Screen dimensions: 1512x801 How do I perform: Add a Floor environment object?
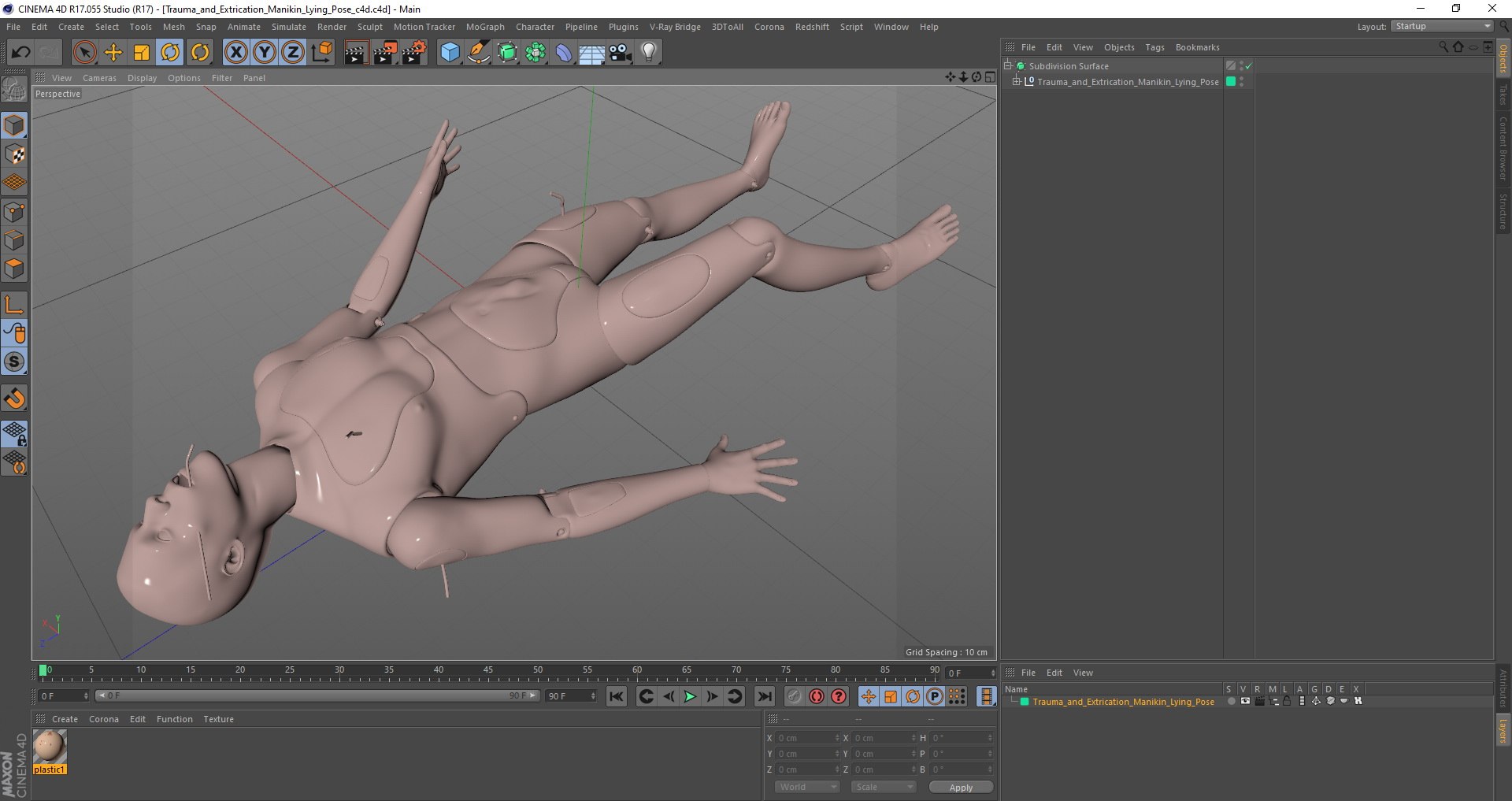pos(592,53)
